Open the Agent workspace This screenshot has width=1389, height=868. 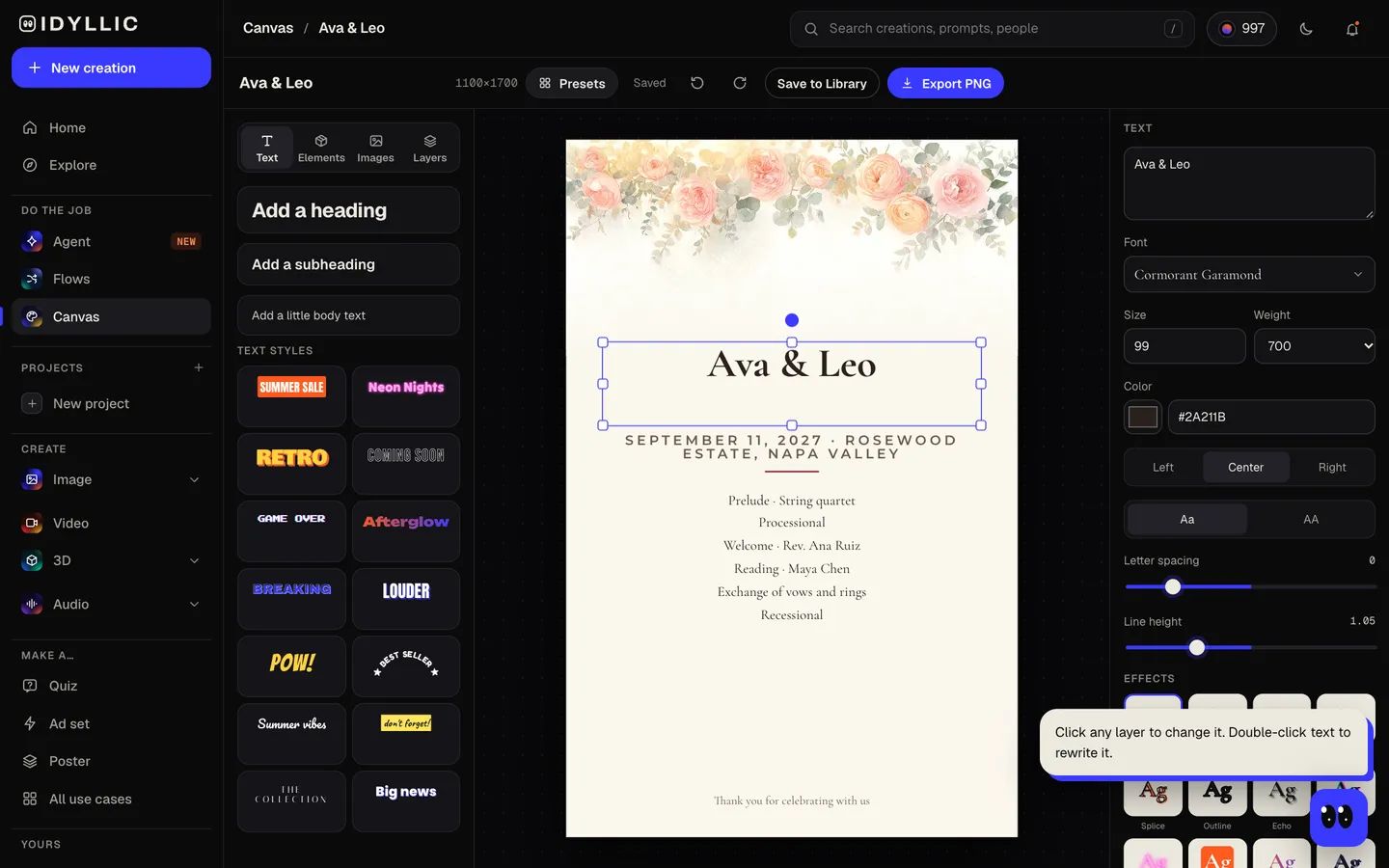tap(111, 241)
